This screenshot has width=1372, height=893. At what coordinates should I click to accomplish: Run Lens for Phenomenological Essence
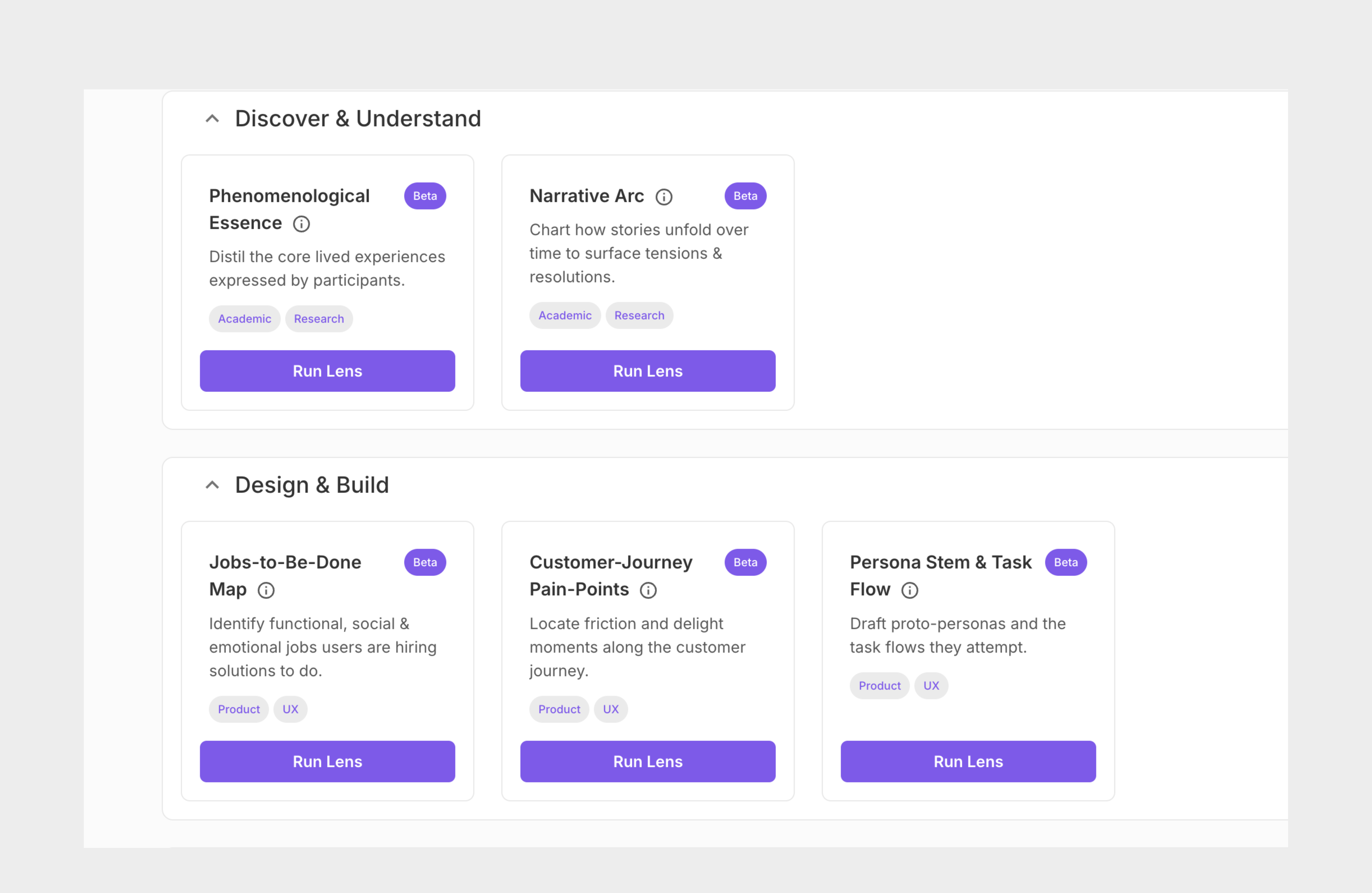(327, 371)
